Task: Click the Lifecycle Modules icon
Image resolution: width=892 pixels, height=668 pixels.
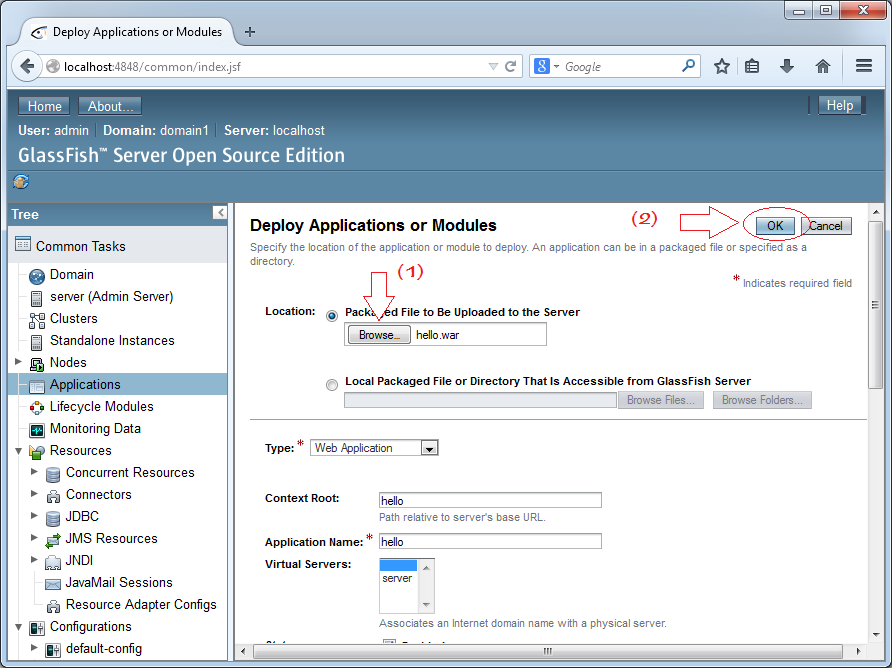Action: 37,407
